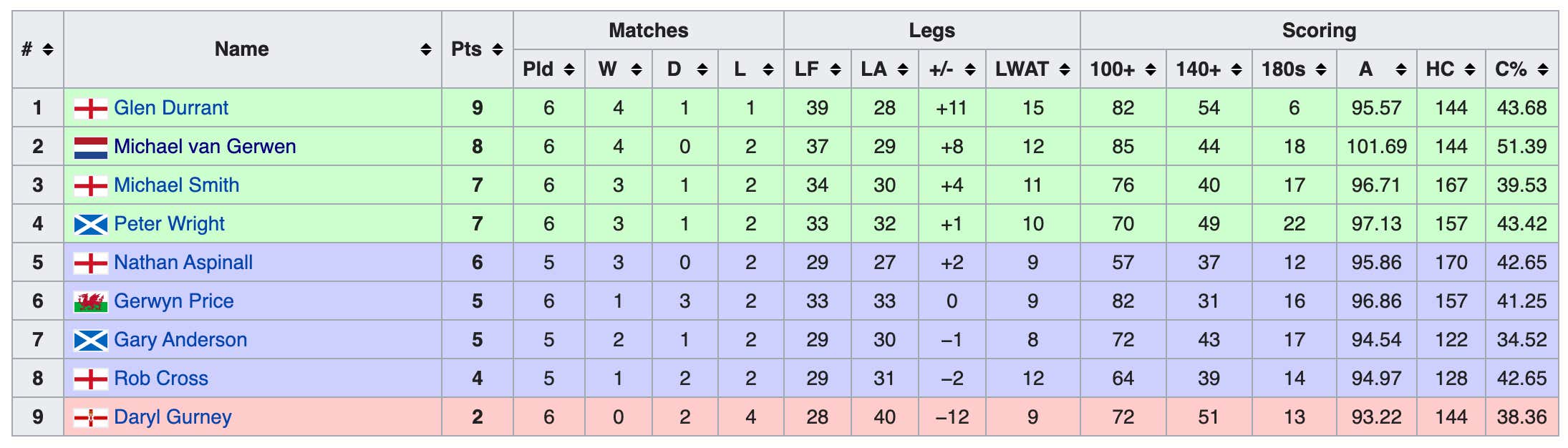Sort by 180s column sort arrows
Image resolution: width=1568 pixels, height=448 pixels.
pos(1321,69)
